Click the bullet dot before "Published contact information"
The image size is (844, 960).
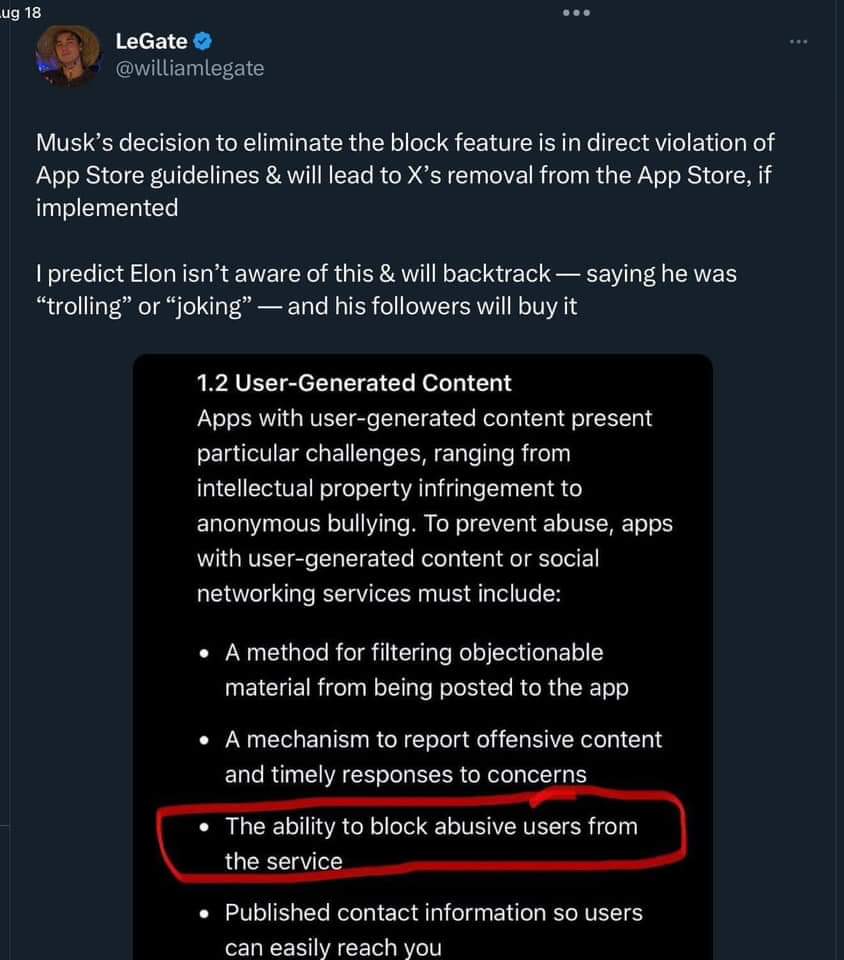pyautogui.click(x=204, y=914)
